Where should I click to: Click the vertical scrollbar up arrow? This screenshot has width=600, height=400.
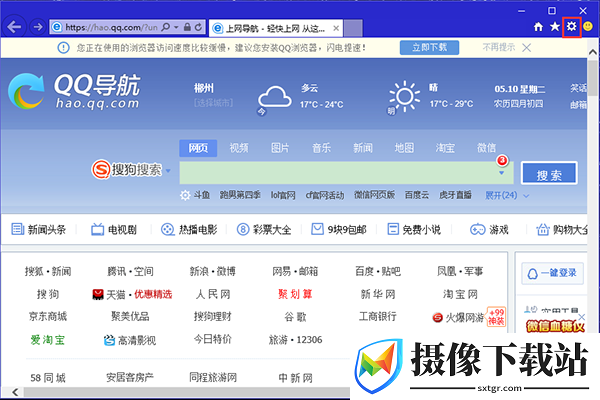(x=593, y=52)
